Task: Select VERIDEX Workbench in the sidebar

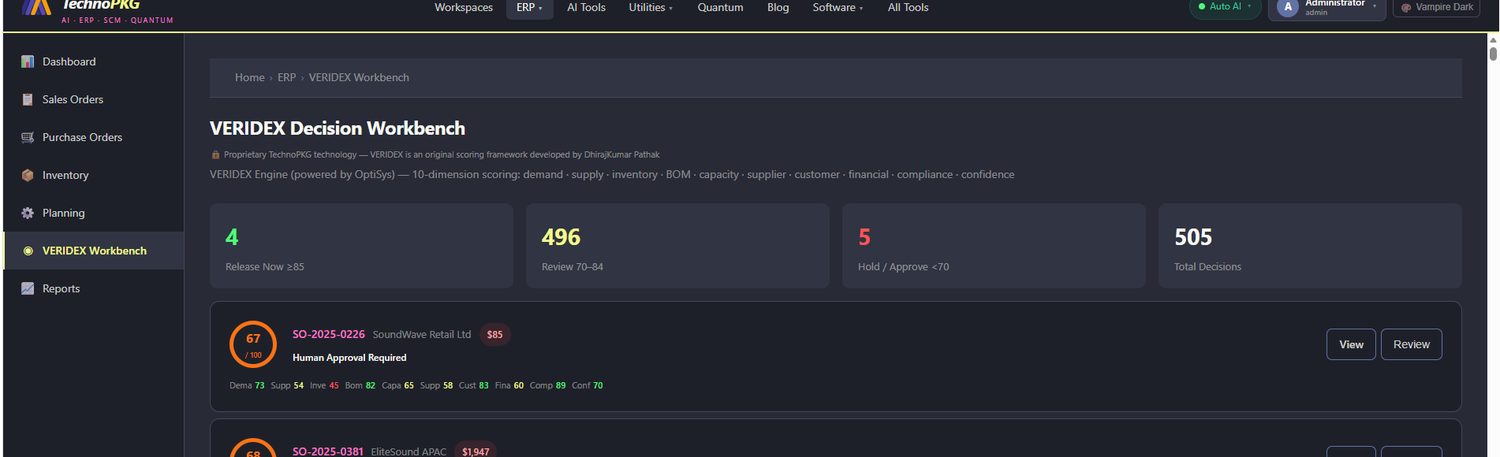Action: click(94, 251)
